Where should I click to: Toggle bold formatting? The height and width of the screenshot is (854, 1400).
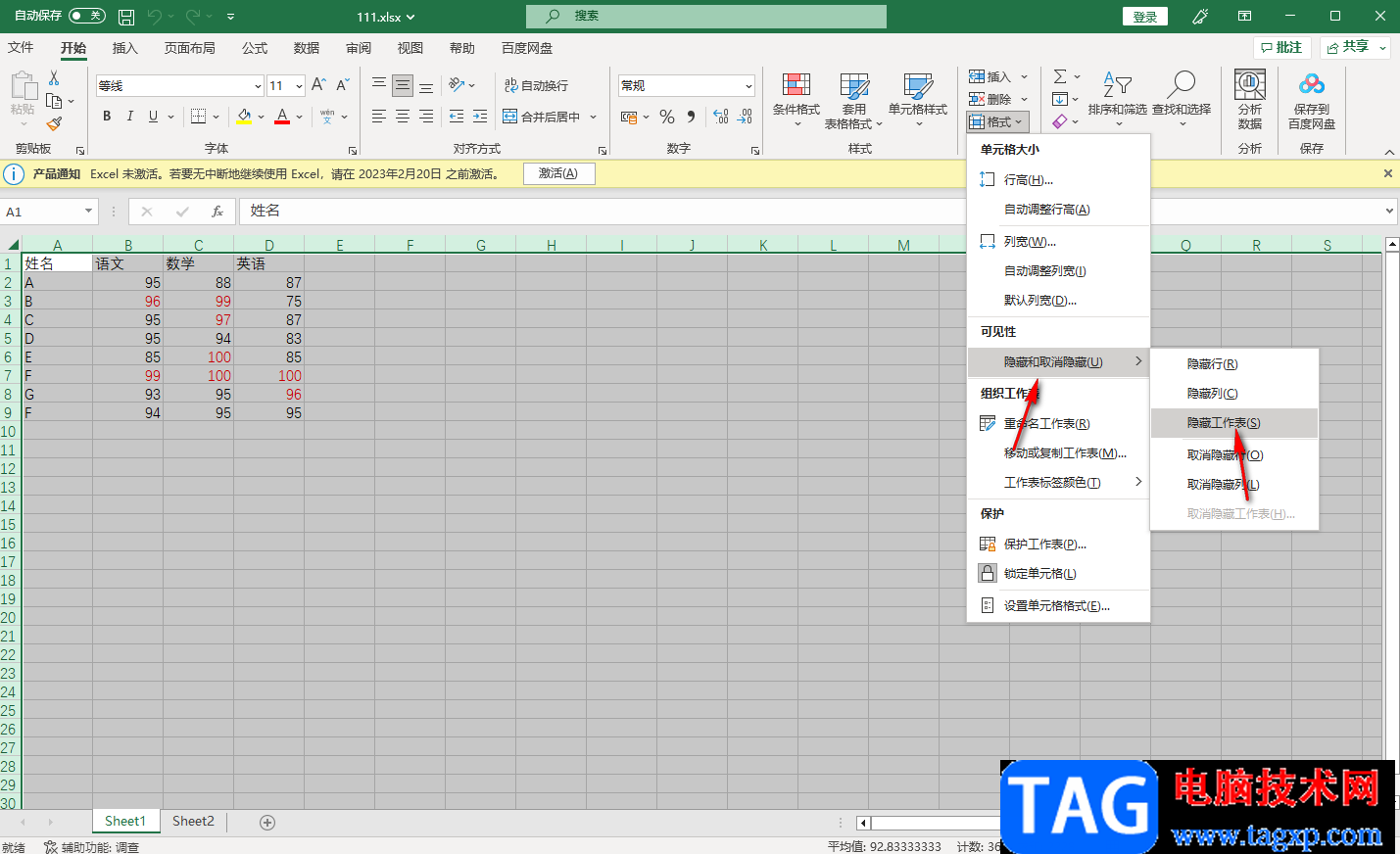pos(107,117)
